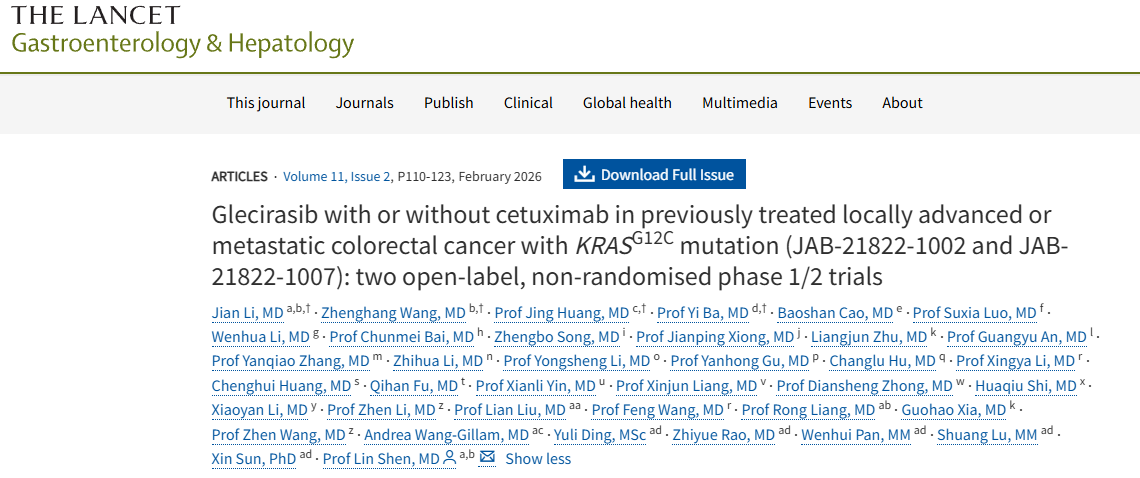Click the envelope email icon after Lin Shen
Image resolution: width=1140 pixels, height=478 pixels.
click(487, 458)
